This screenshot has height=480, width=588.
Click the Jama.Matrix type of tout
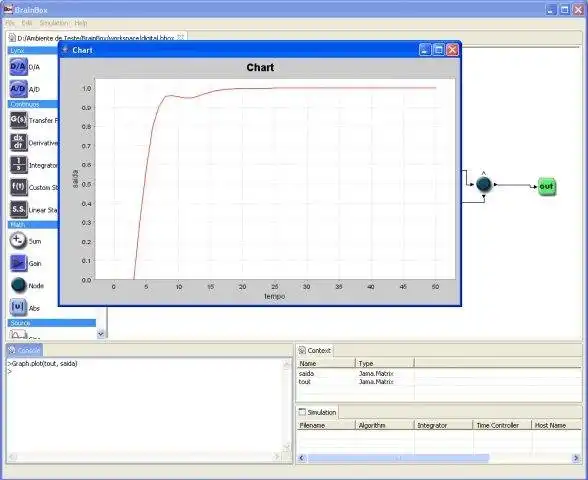[376, 382]
